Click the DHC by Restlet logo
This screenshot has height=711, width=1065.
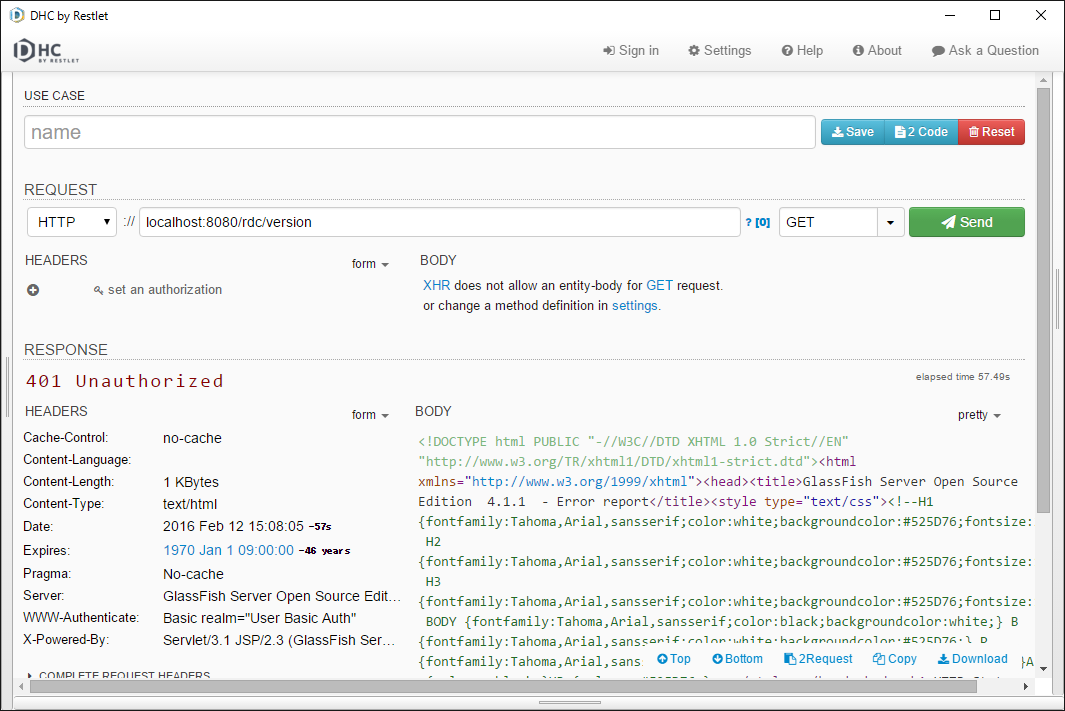click(x=46, y=51)
